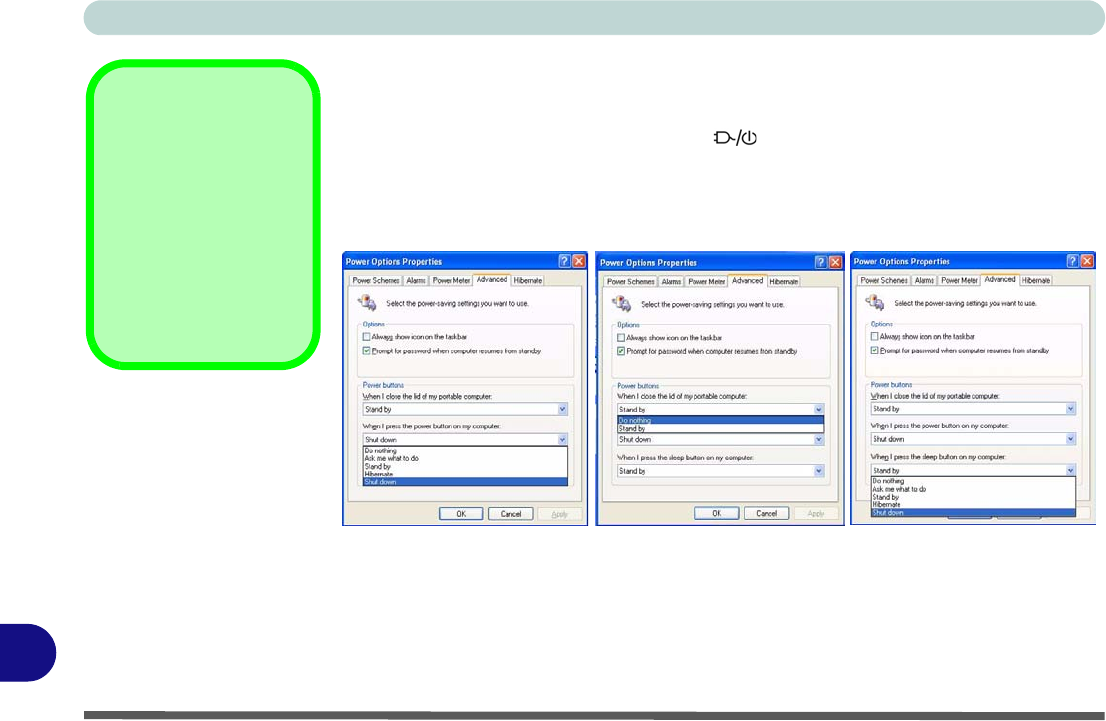The image size is (1106, 721).
Task: Expand the close-lid dropdown in the right dialog
Action: click(1070, 408)
